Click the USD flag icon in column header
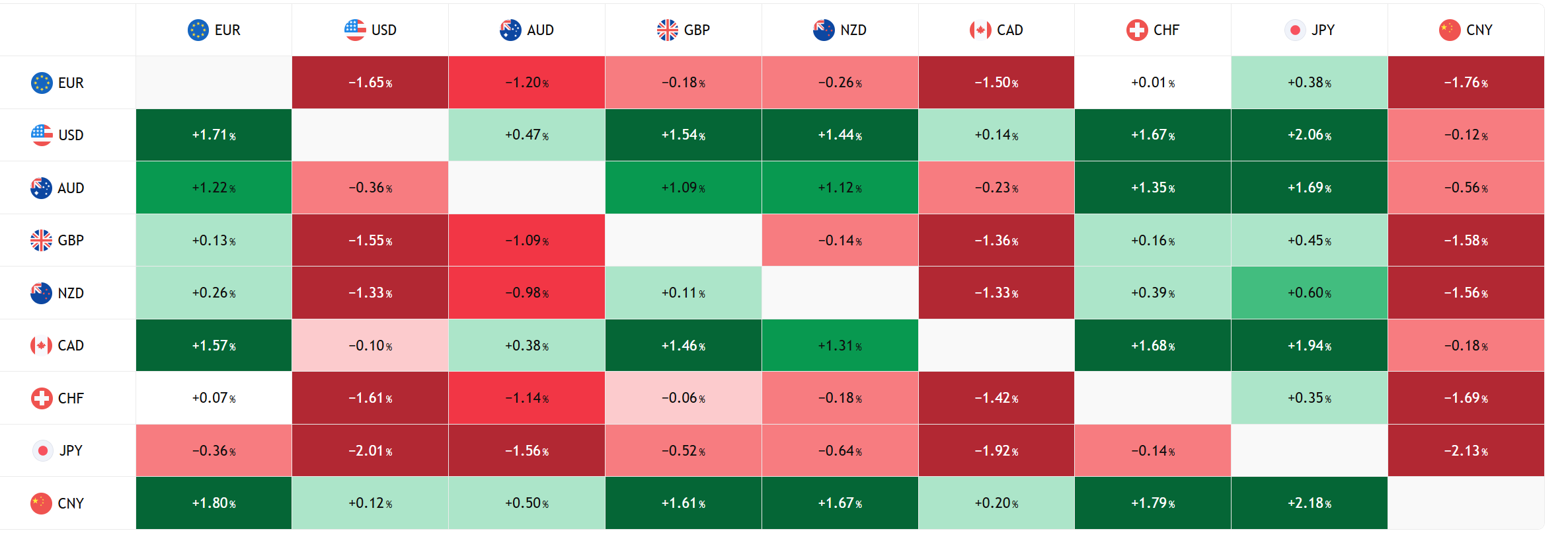 (355, 30)
